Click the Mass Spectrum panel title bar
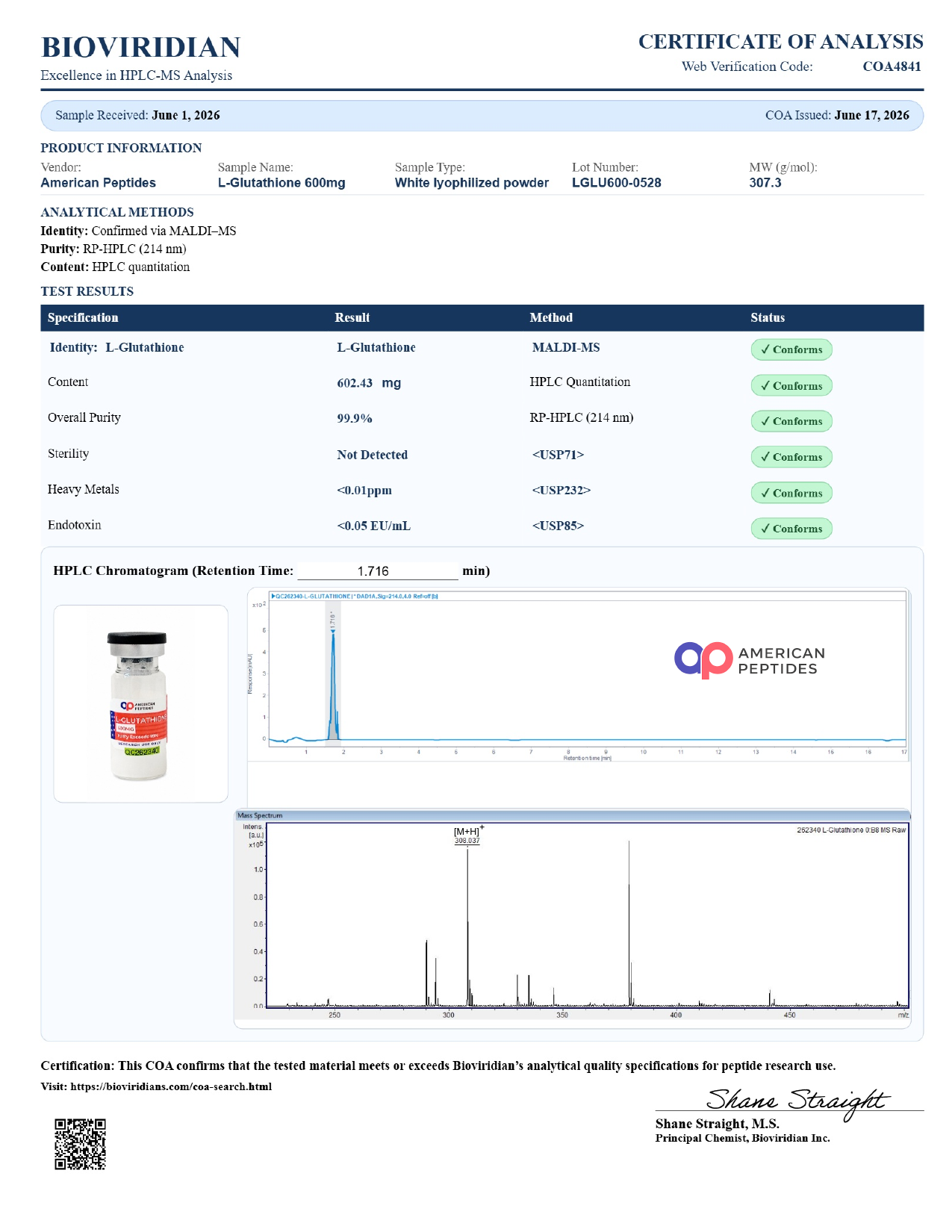Screen dimensions: 952x1232 pyautogui.click(x=573, y=815)
